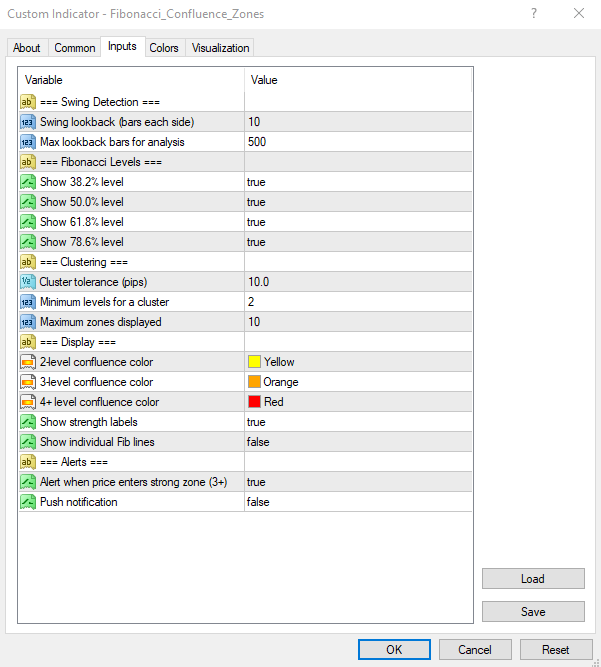Click the Reset button

556,650
